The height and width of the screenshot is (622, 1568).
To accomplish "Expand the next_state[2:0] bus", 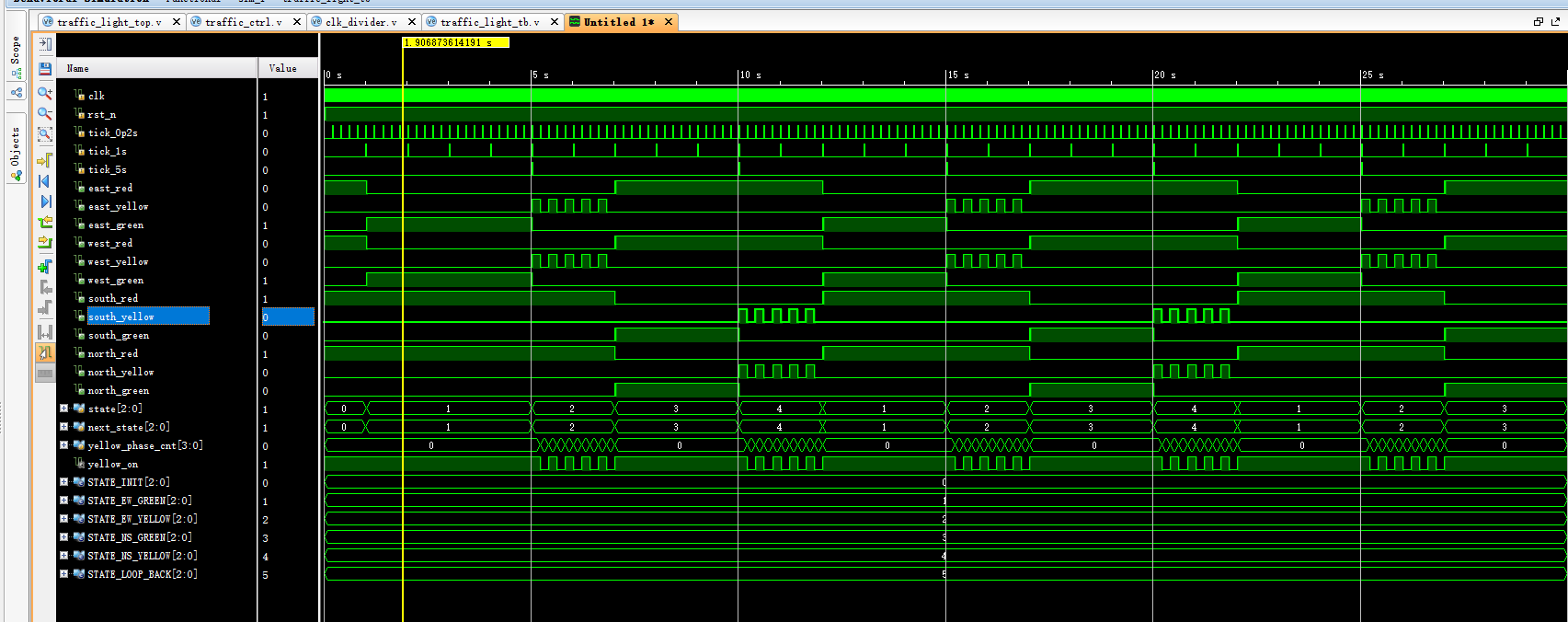I will (63, 426).
